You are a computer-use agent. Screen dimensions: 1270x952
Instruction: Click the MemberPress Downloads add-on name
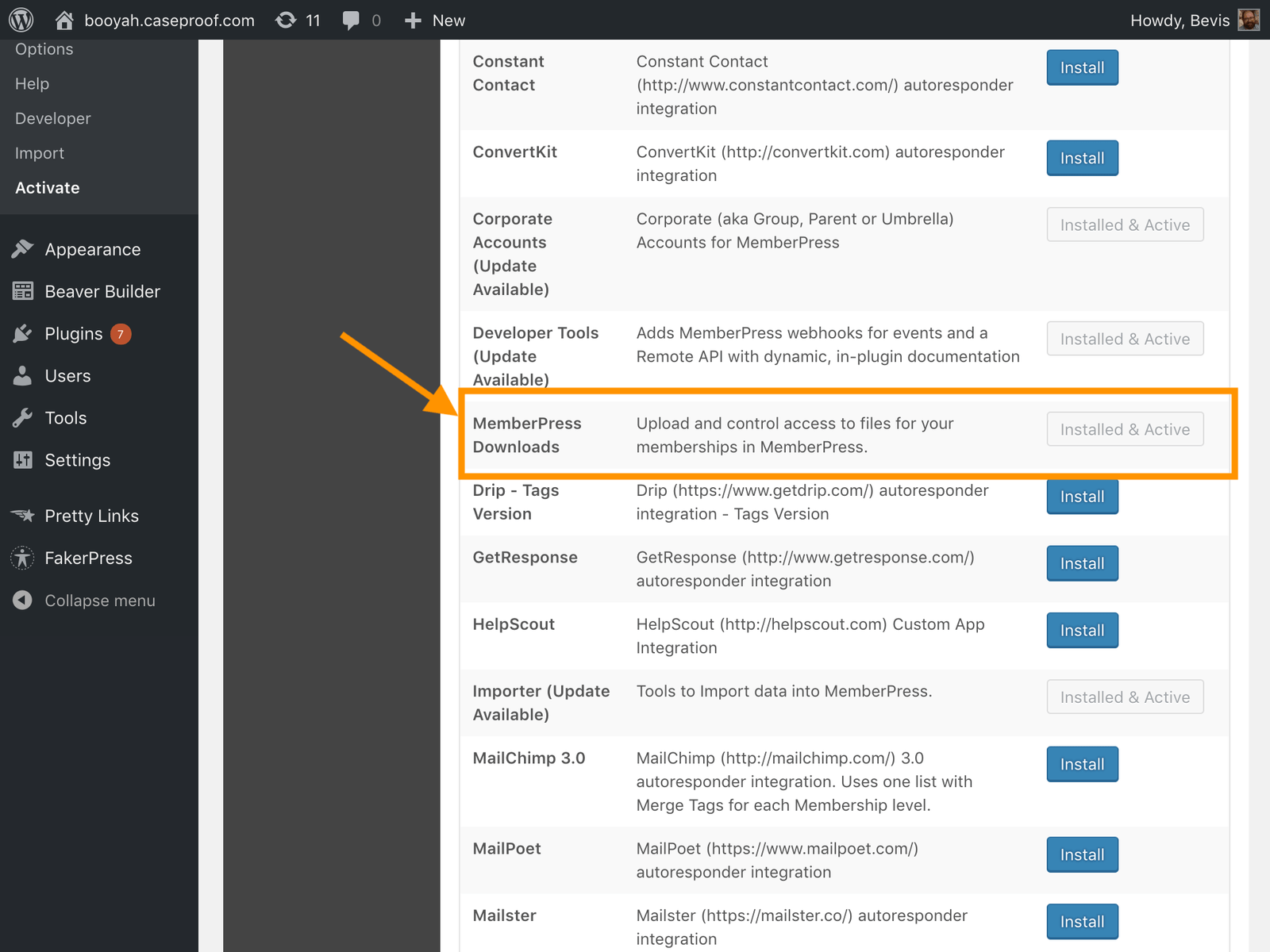[x=527, y=436]
